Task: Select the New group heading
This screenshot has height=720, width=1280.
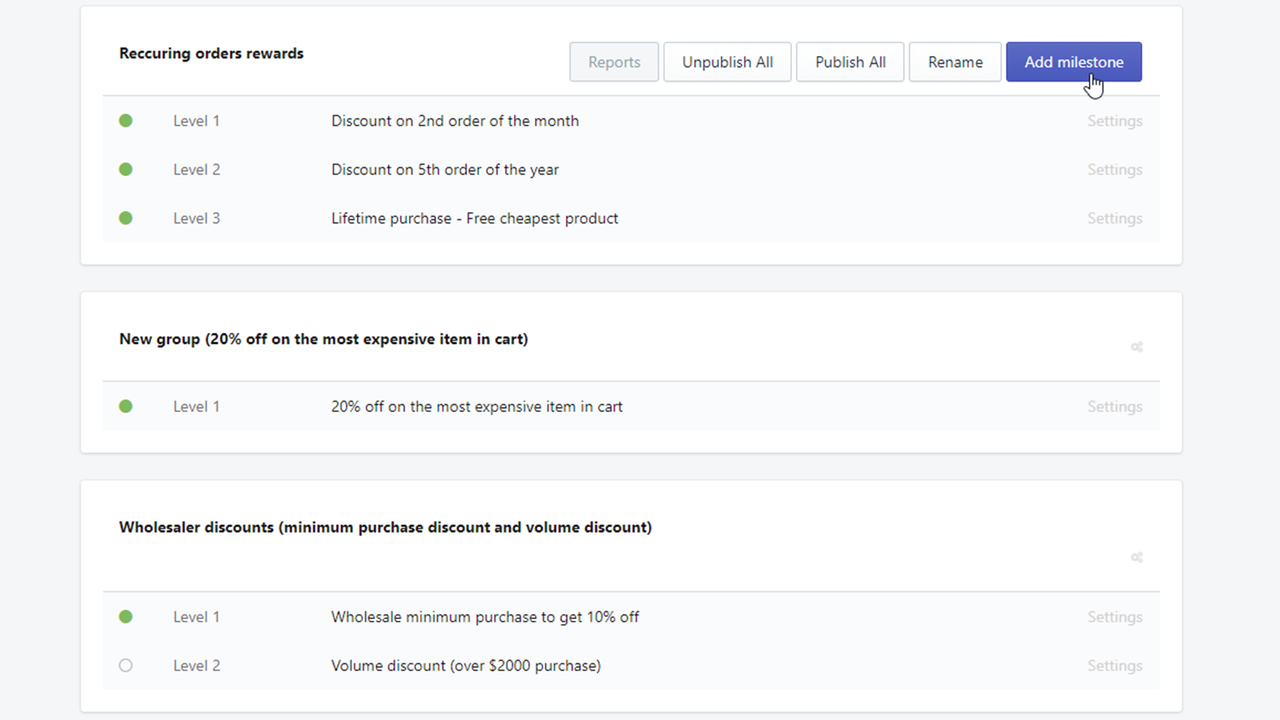Action: [x=324, y=339]
